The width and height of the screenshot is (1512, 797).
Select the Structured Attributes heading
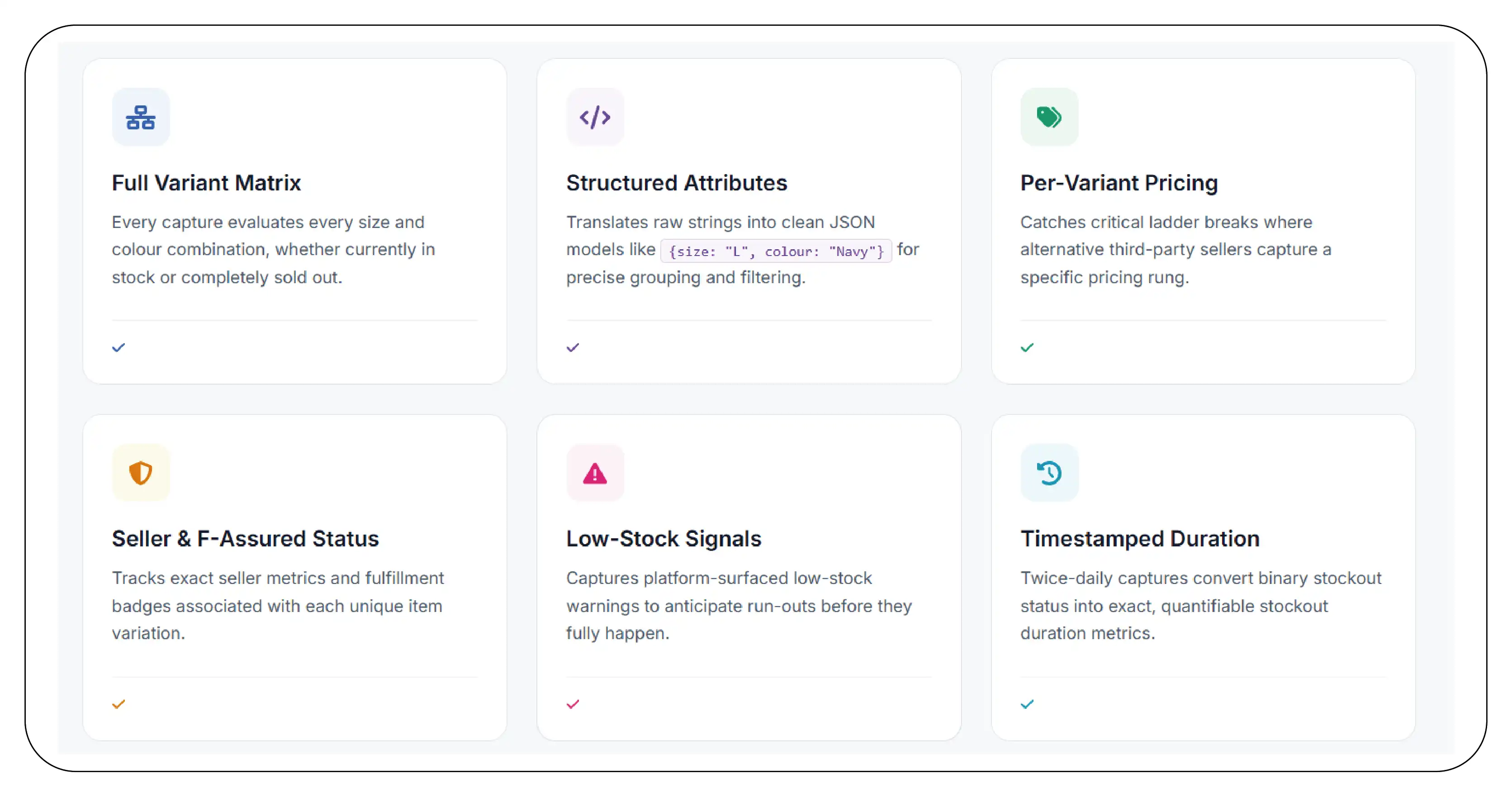[676, 183]
